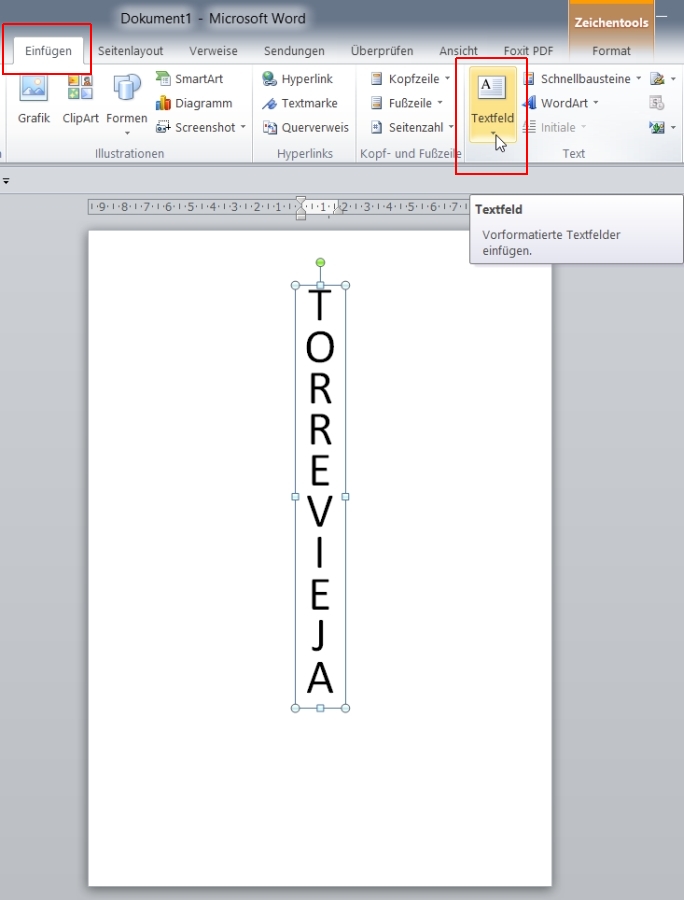Screen dimensions: 684x900
Task: Insert a SmartArt graphic
Action: pos(190,79)
